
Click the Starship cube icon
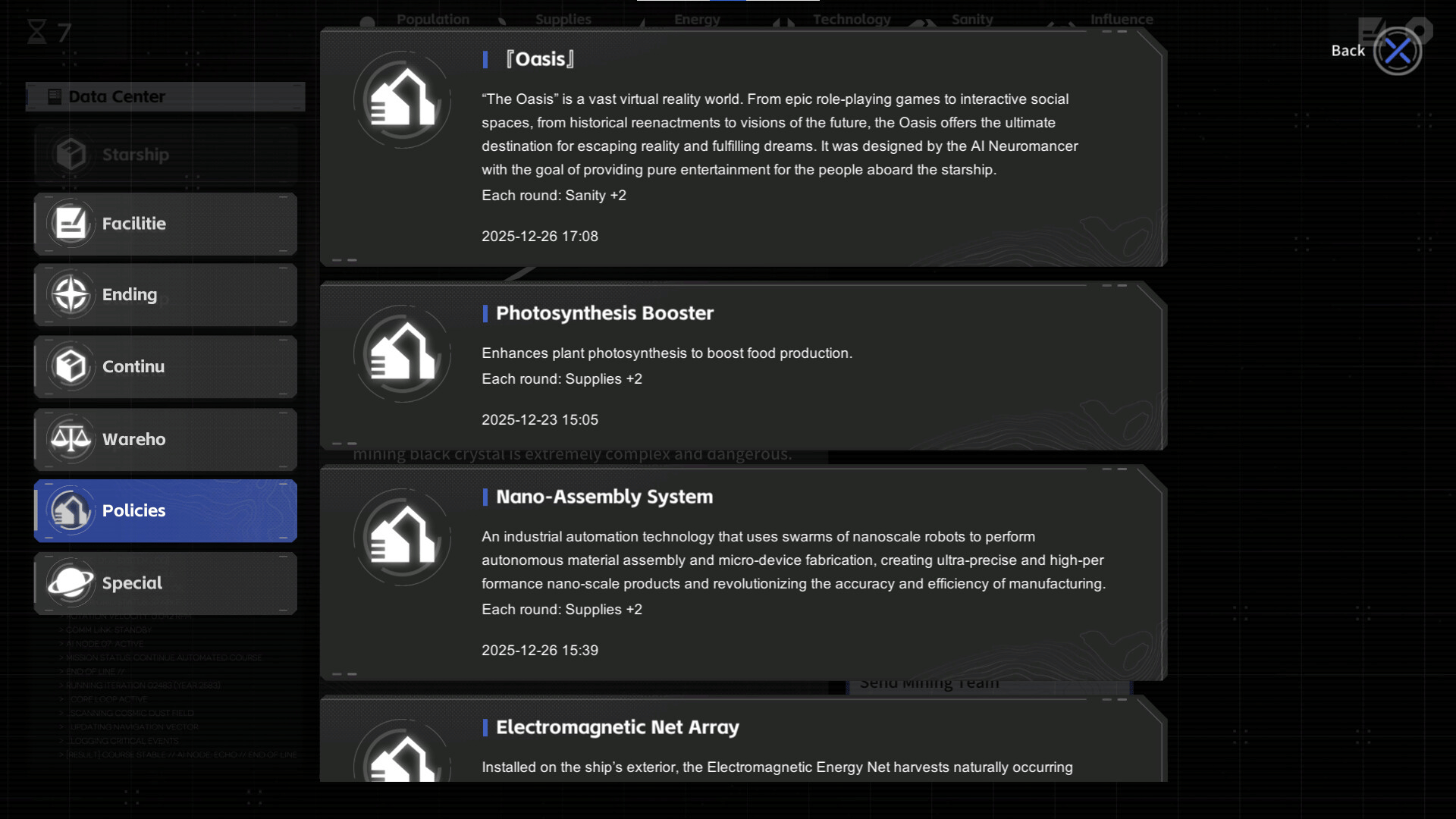click(x=71, y=155)
